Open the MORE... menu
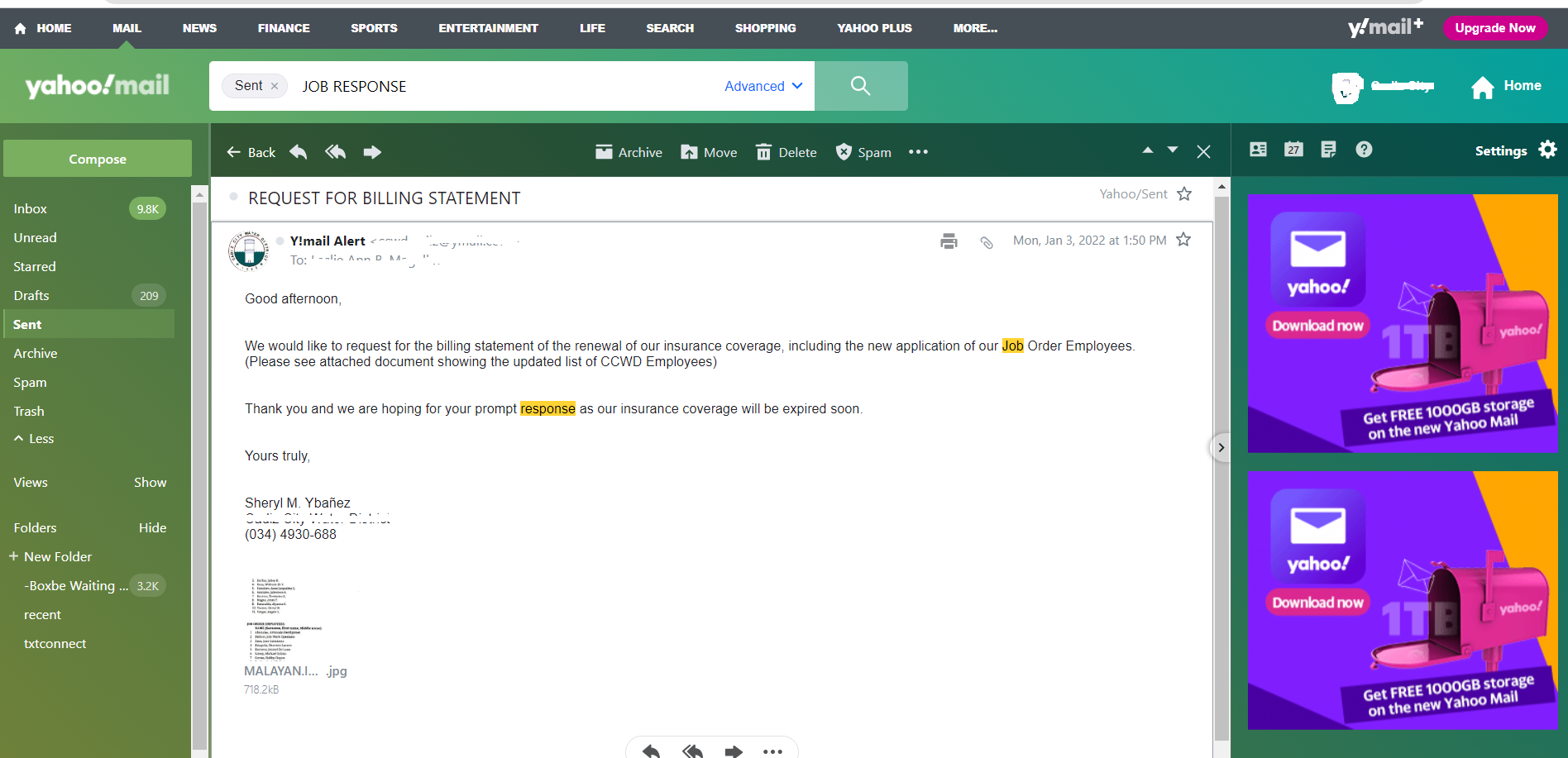The height and width of the screenshot is (758, 1568). pos(975,28)
